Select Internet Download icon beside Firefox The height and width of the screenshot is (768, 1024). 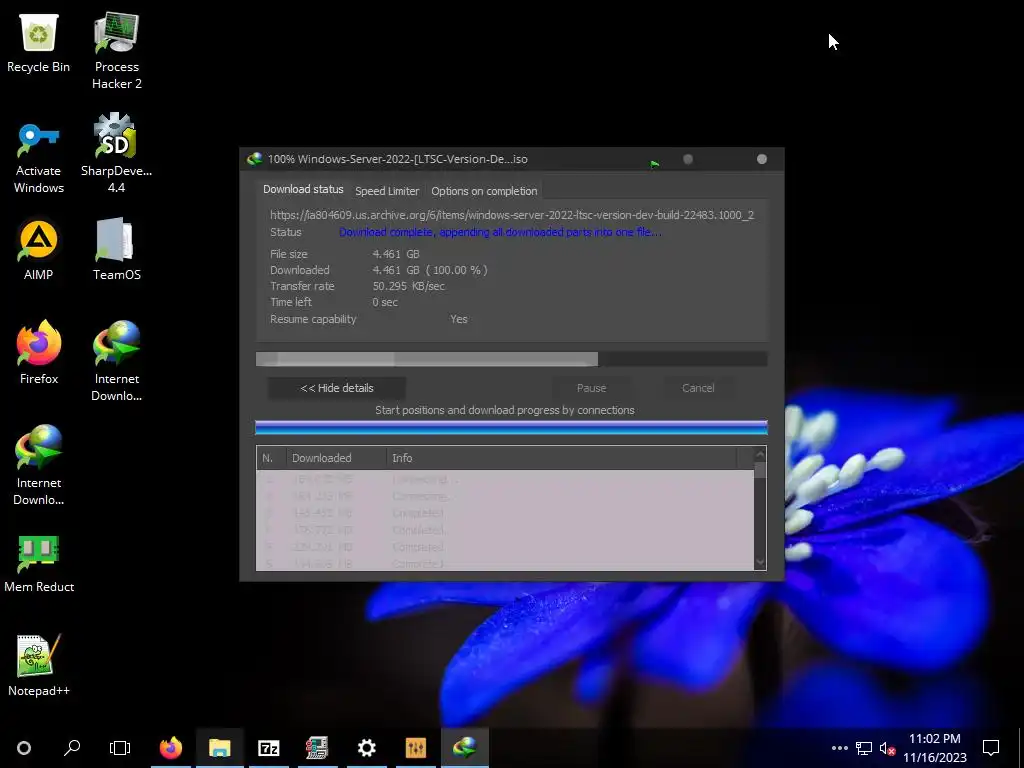coord(116,360)
